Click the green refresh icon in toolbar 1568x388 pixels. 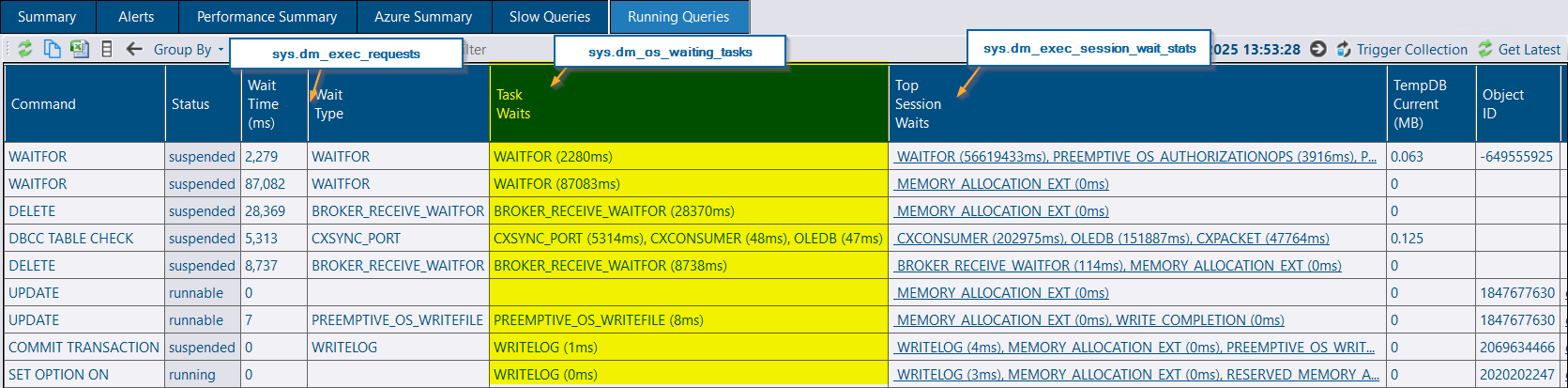click(25, 49)
